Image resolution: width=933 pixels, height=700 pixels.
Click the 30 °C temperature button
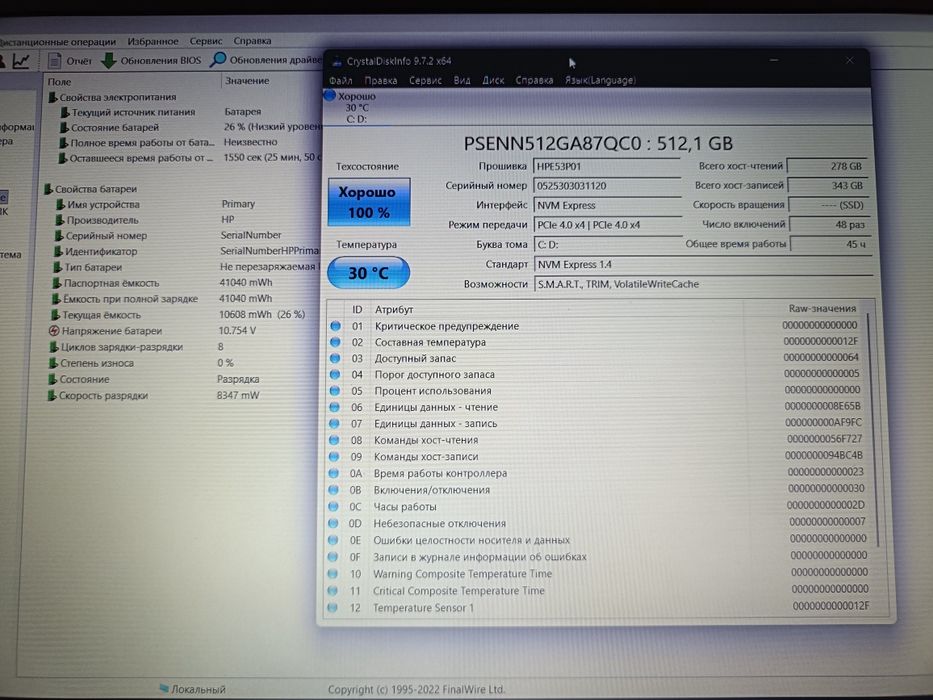368,273
